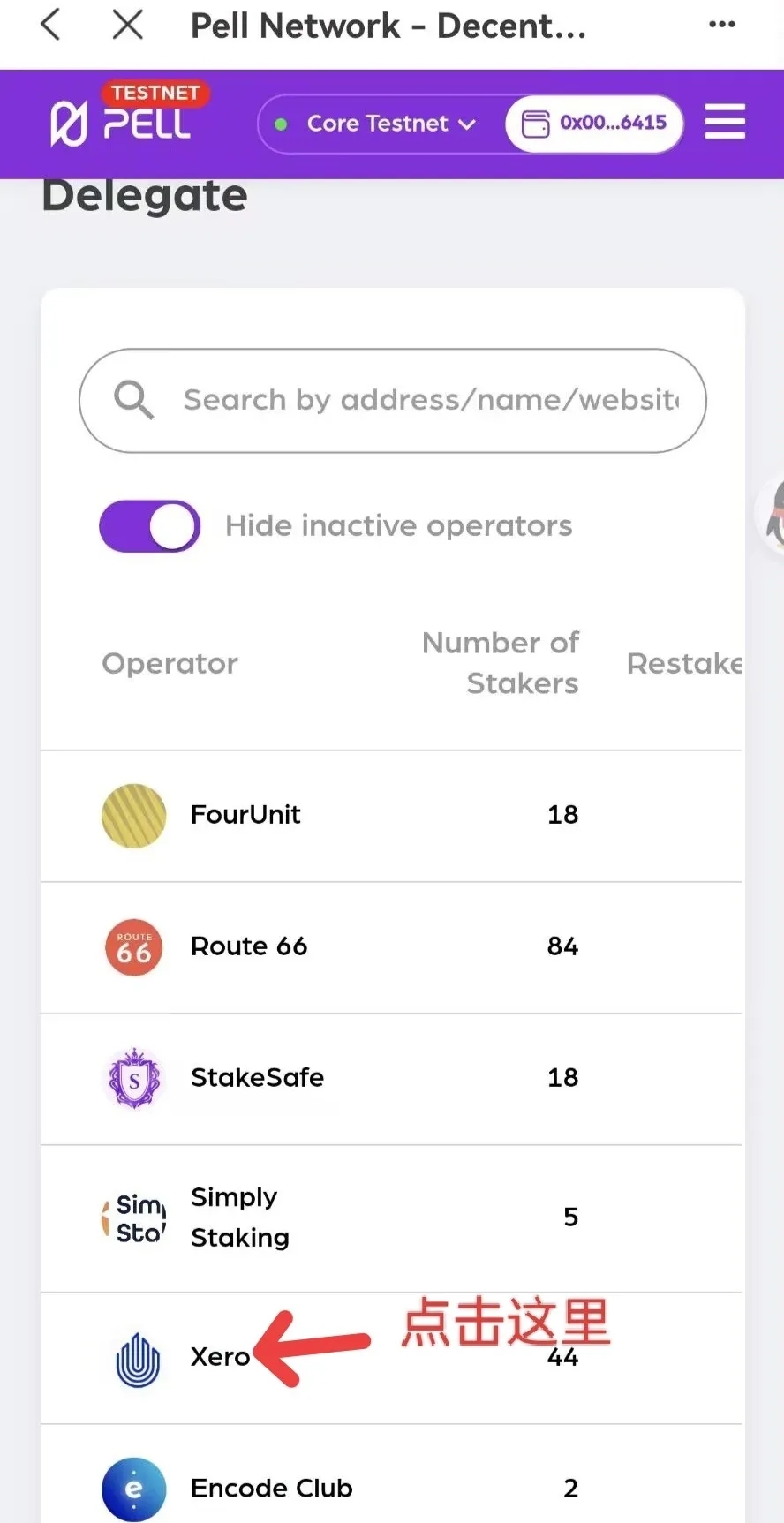Image resolution: width=784 pixels, height=1523 pixels.
Task: Select the Xero operator name
Action: (220, 1357)
